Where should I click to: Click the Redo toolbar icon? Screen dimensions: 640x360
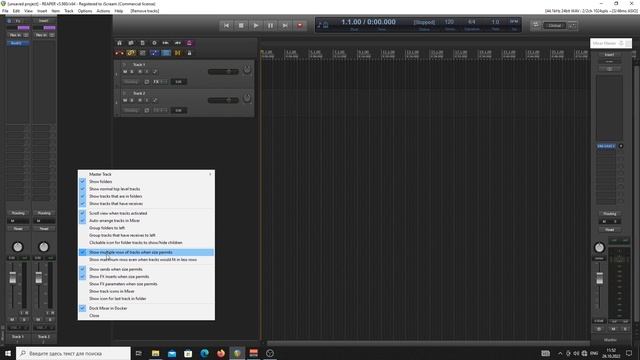click(x=178, y=43)
